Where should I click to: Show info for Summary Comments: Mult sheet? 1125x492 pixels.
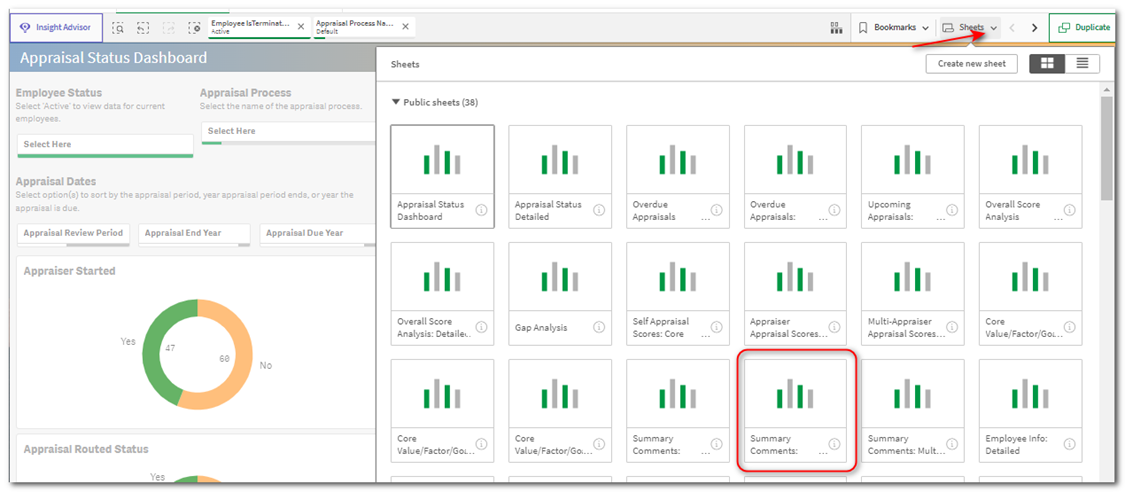952,444
